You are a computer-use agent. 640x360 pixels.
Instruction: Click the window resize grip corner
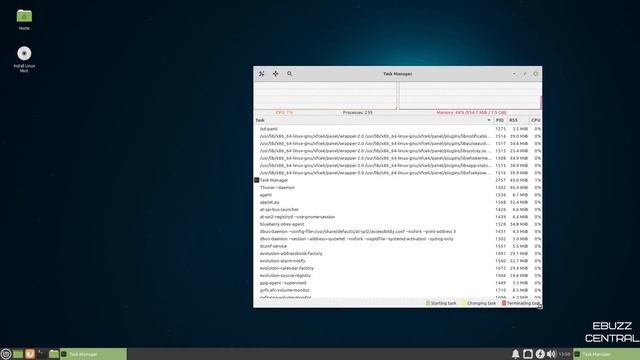[x=540, y=306]
